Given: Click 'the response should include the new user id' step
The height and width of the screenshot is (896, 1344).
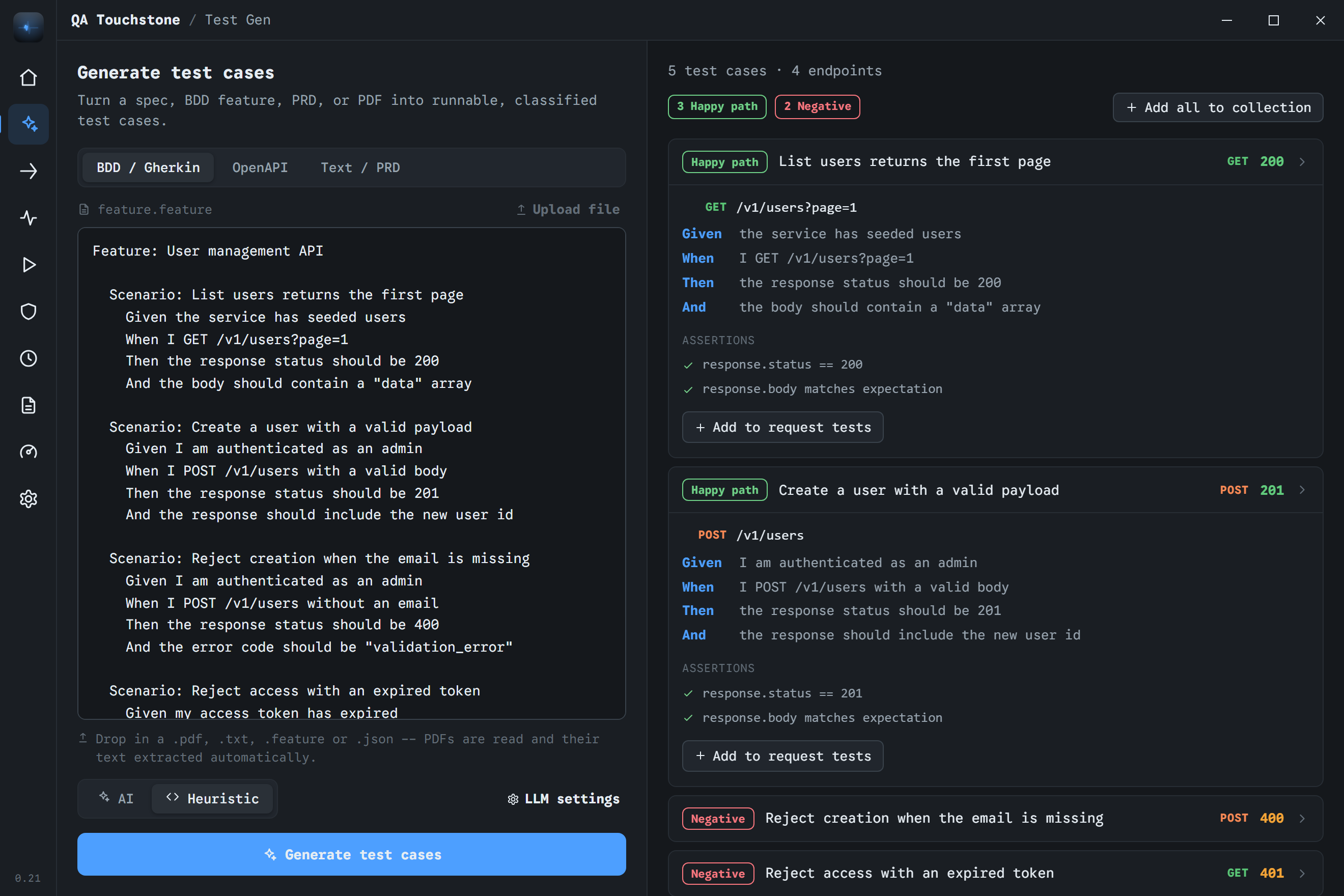Looking at the screenshot, I should [x=910, y=635].
